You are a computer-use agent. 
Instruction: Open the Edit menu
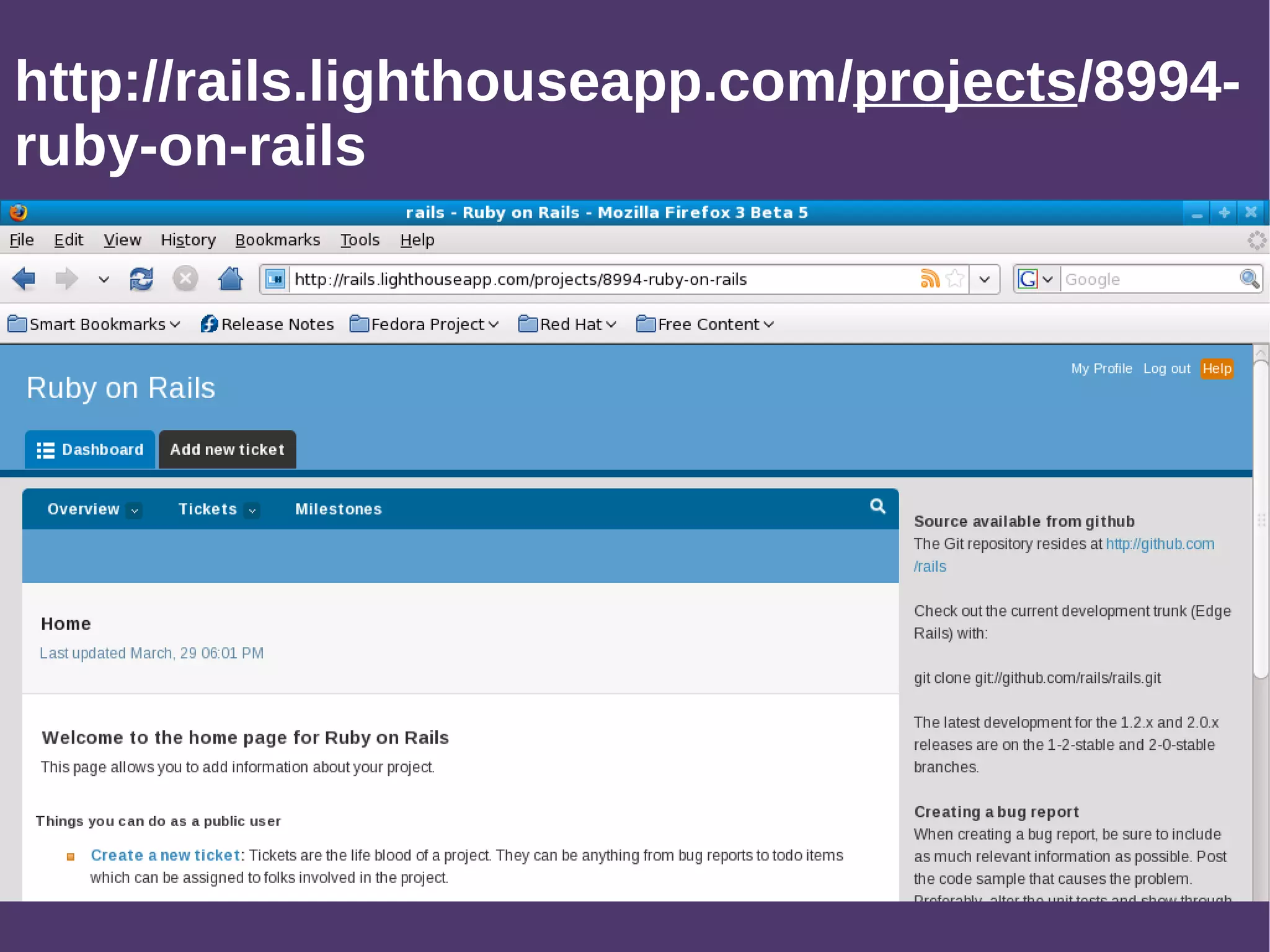pyautogui.click(x=68, y=240)
